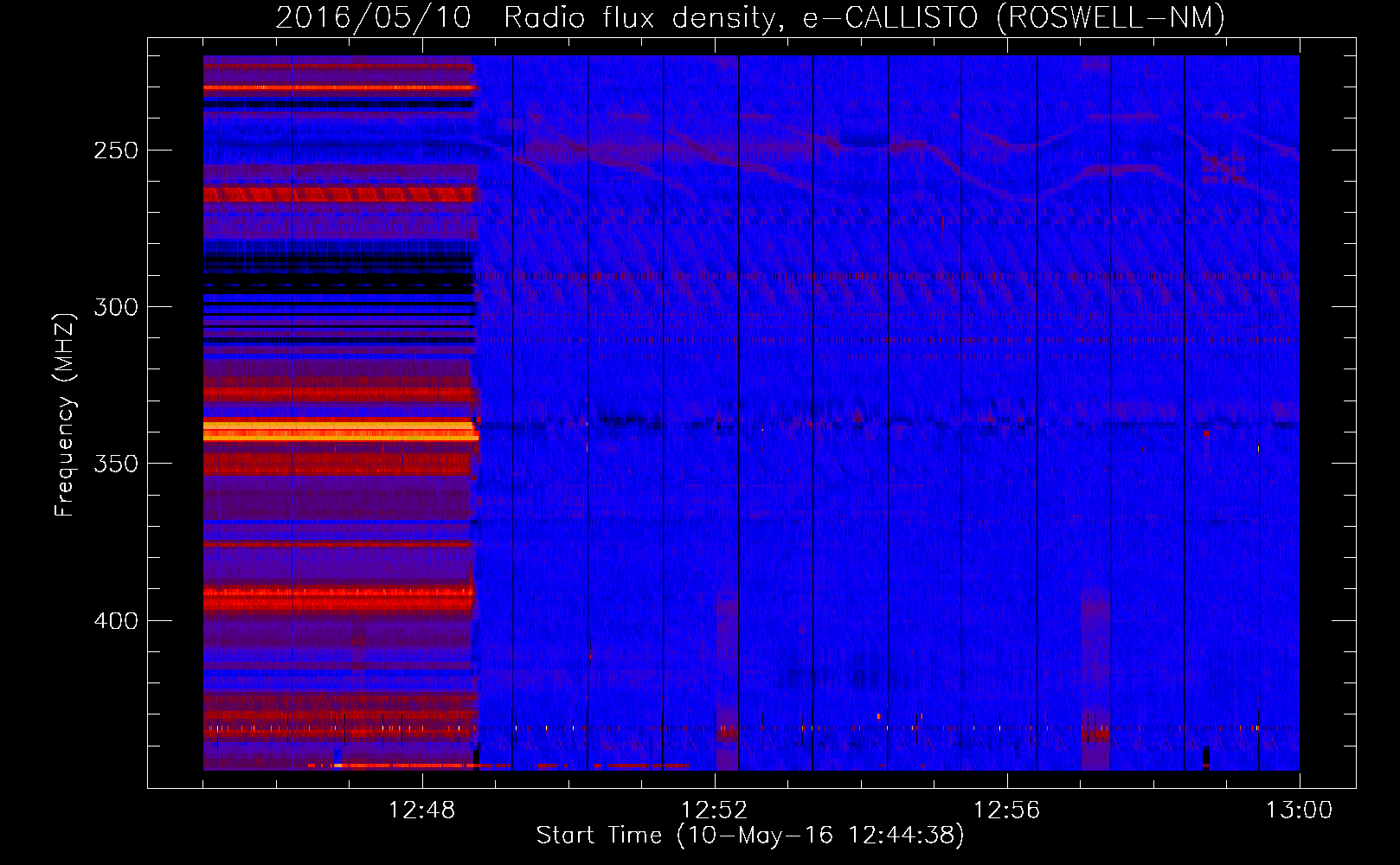Click the 13:00 time tick label

pyautogui.click(x=1299, y=811)
